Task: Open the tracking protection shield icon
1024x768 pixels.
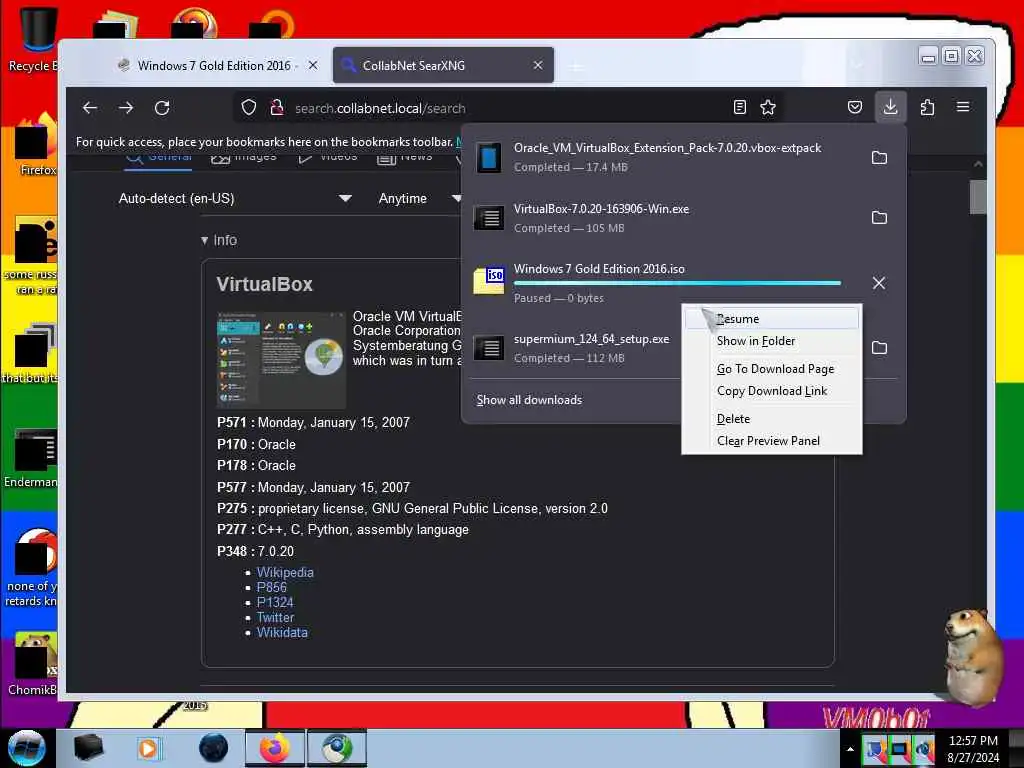Action: click(x=249, y=107)
